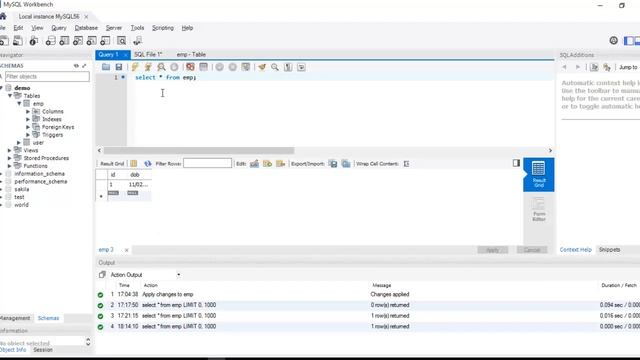Refresh the result grid data
Screen dimensions: 640x360
147,164
